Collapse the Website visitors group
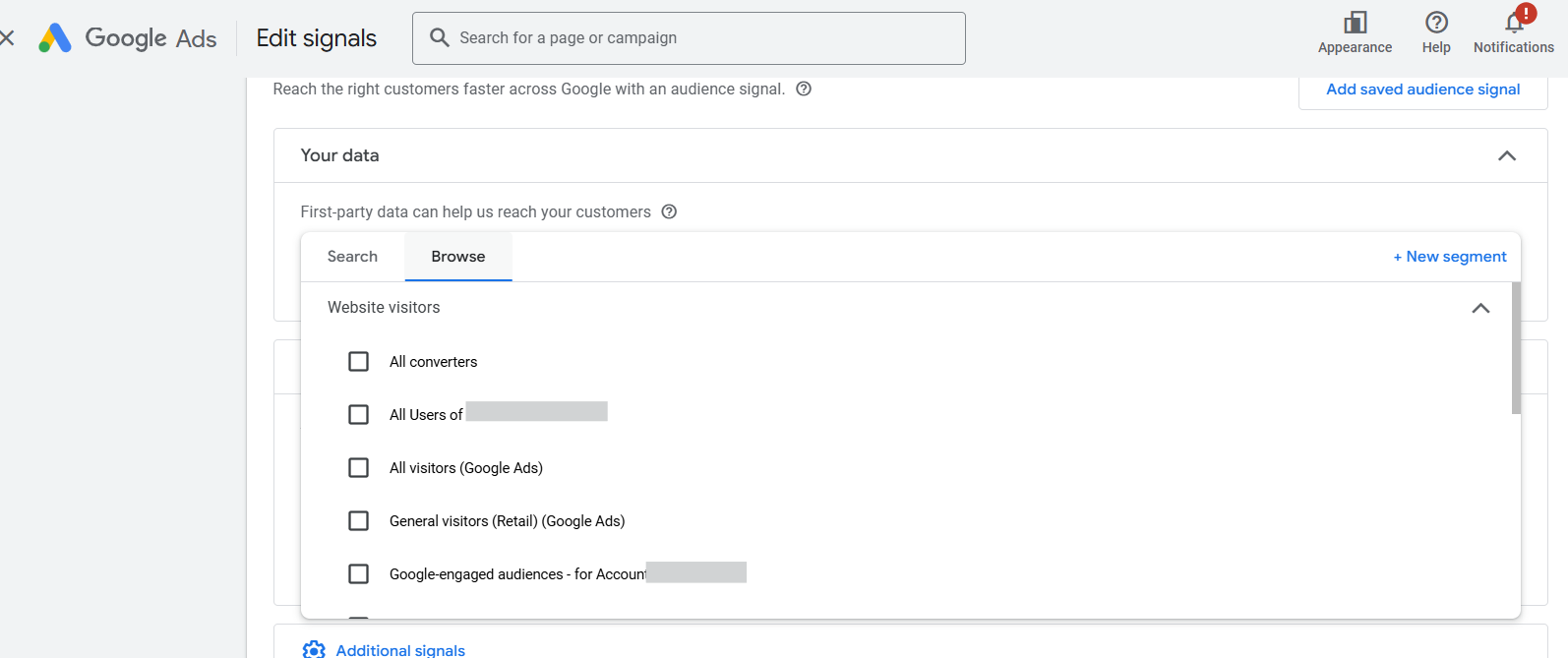 click(1480, 308)
